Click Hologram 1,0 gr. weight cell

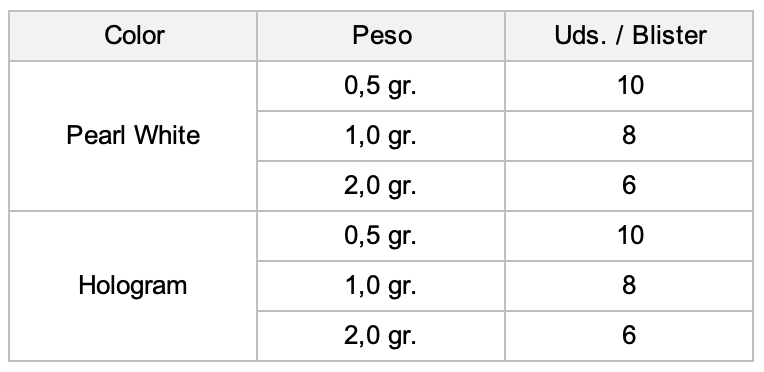(381, 286)
